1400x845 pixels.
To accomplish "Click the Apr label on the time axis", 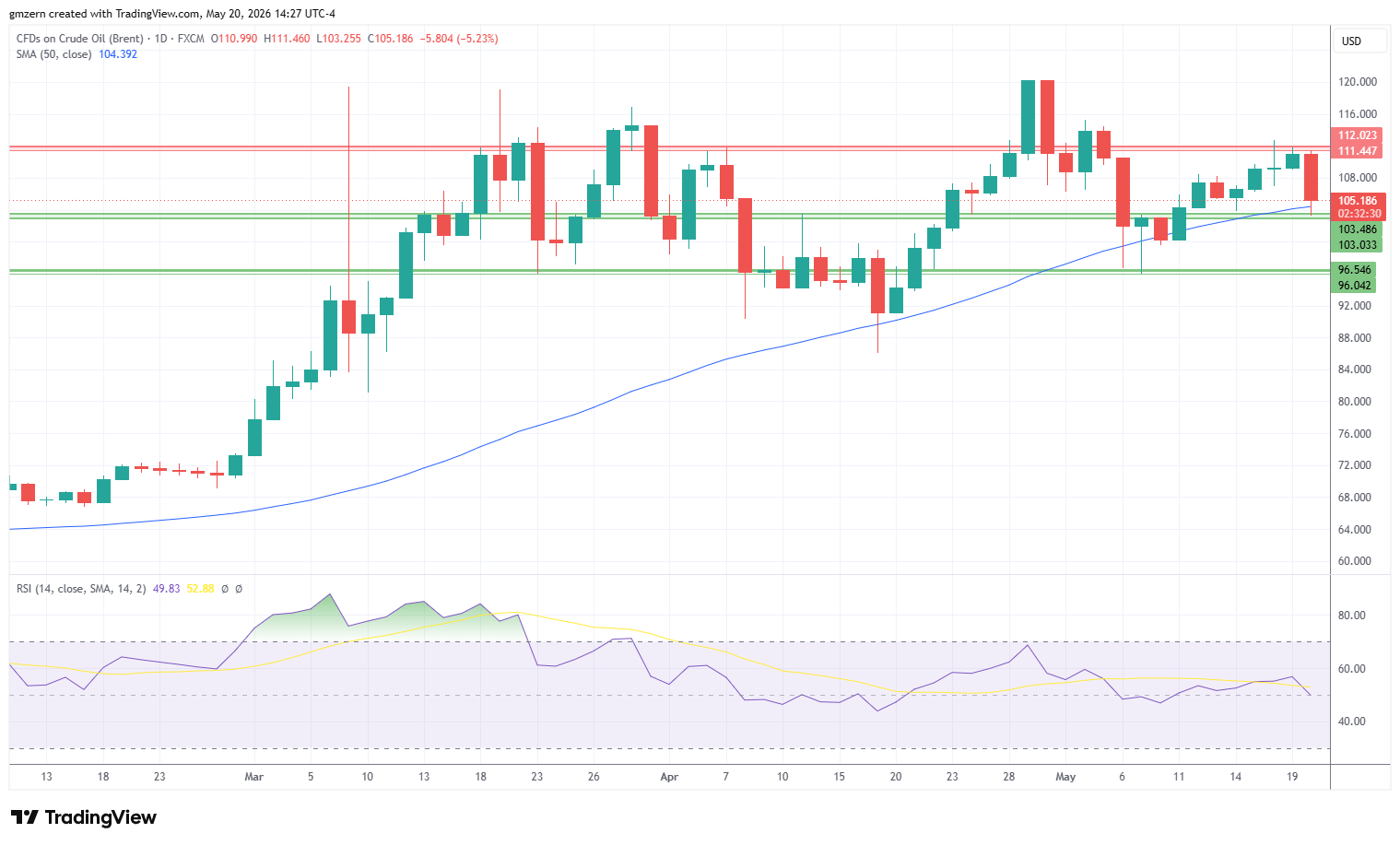I will pos(669,777).
